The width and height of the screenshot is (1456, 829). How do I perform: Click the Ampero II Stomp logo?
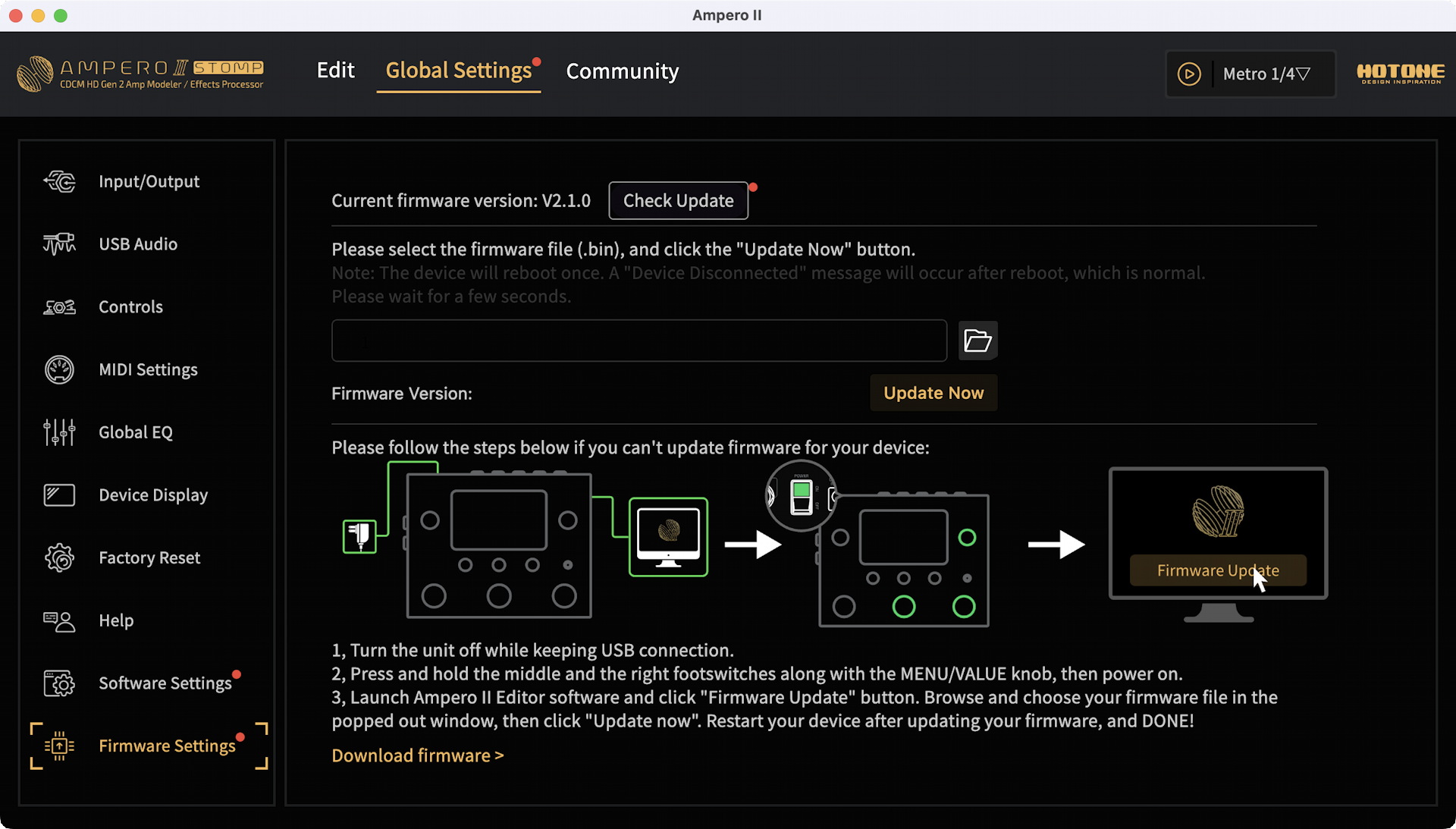(x=140, y=74)
